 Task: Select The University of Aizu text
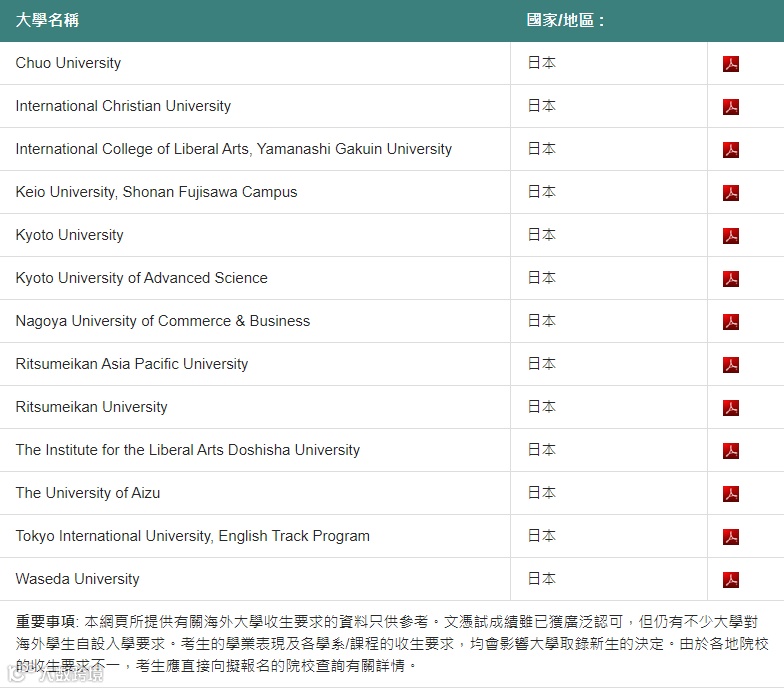88,493
